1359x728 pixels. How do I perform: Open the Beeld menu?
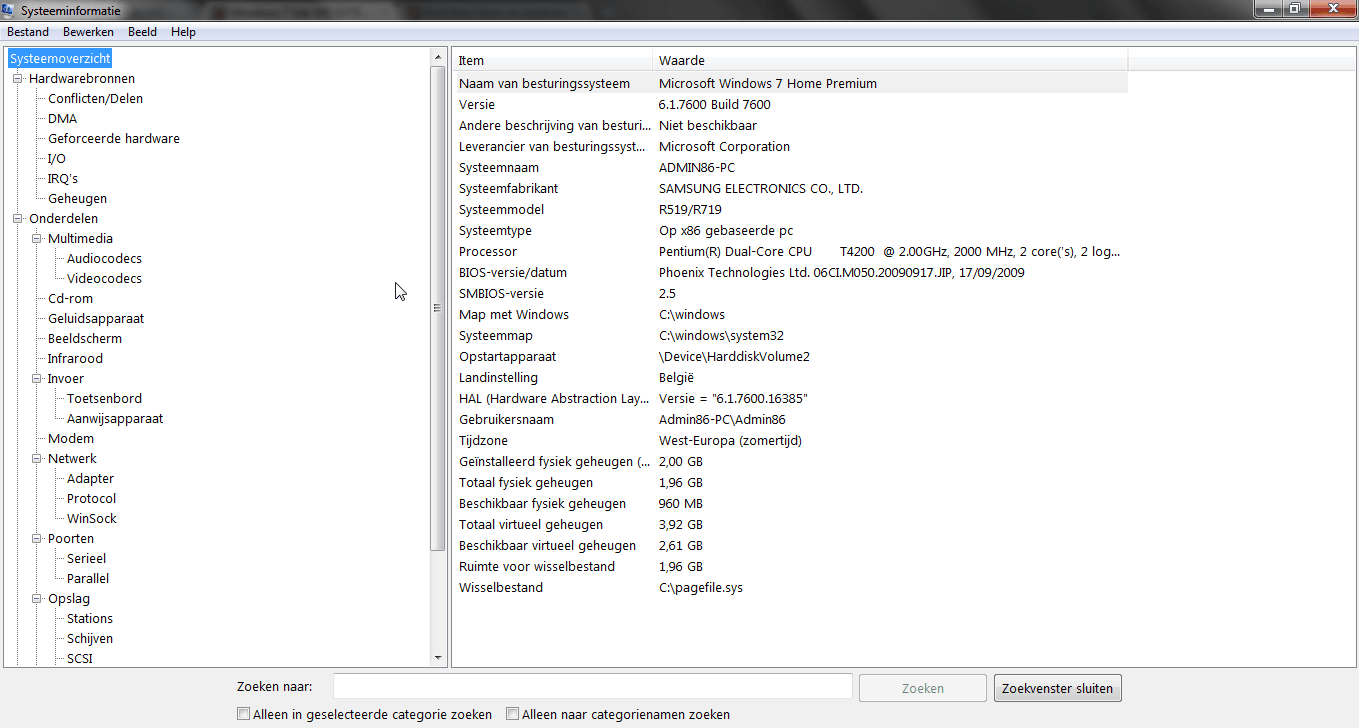coord(142,32)
